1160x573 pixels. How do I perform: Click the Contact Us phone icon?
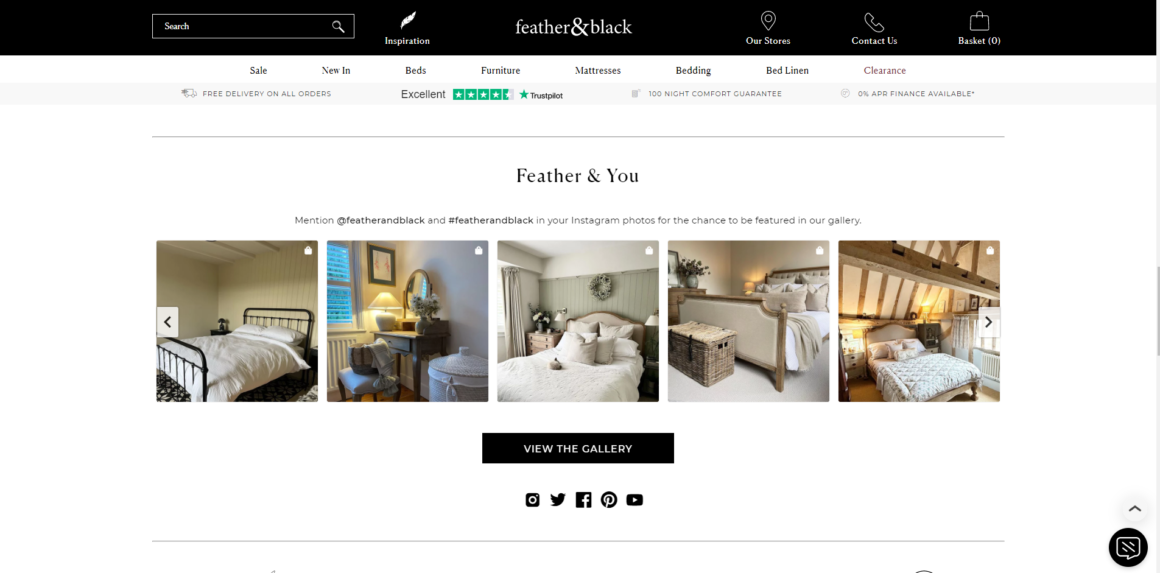pos(874,22)
